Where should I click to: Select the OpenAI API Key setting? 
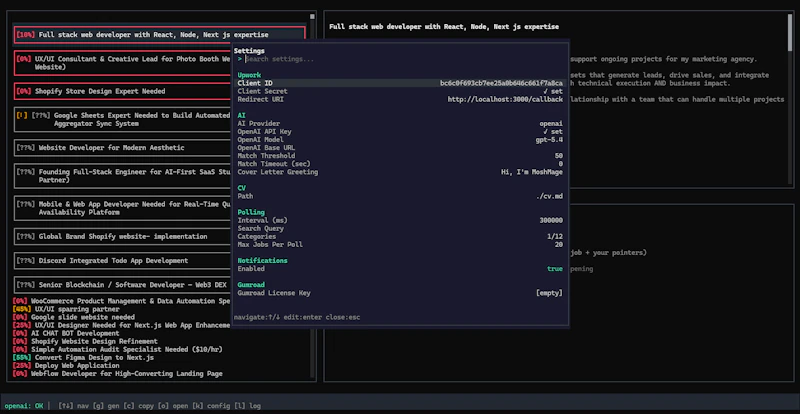400,132
